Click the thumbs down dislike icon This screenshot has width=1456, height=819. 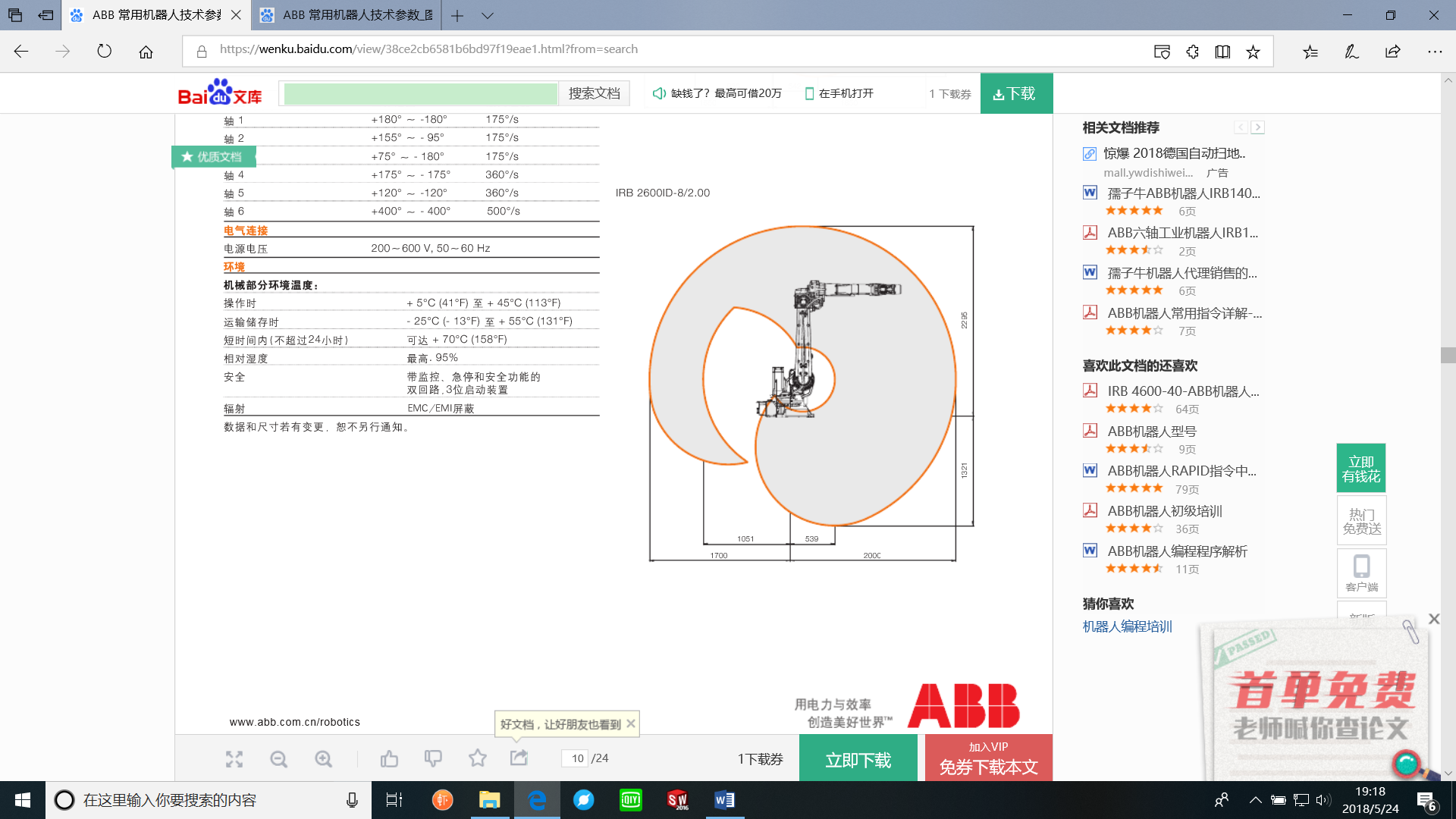433,758
